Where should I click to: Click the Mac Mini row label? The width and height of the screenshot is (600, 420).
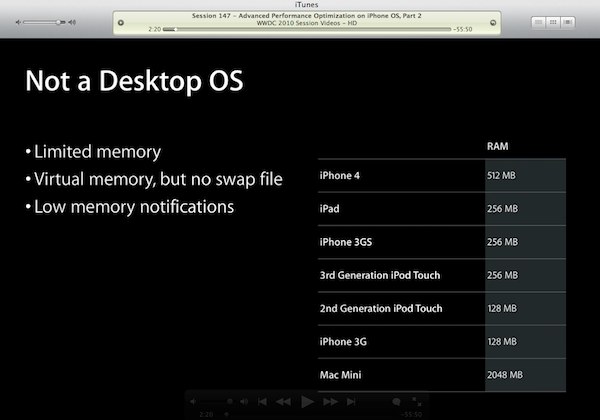tap(340, 375)
